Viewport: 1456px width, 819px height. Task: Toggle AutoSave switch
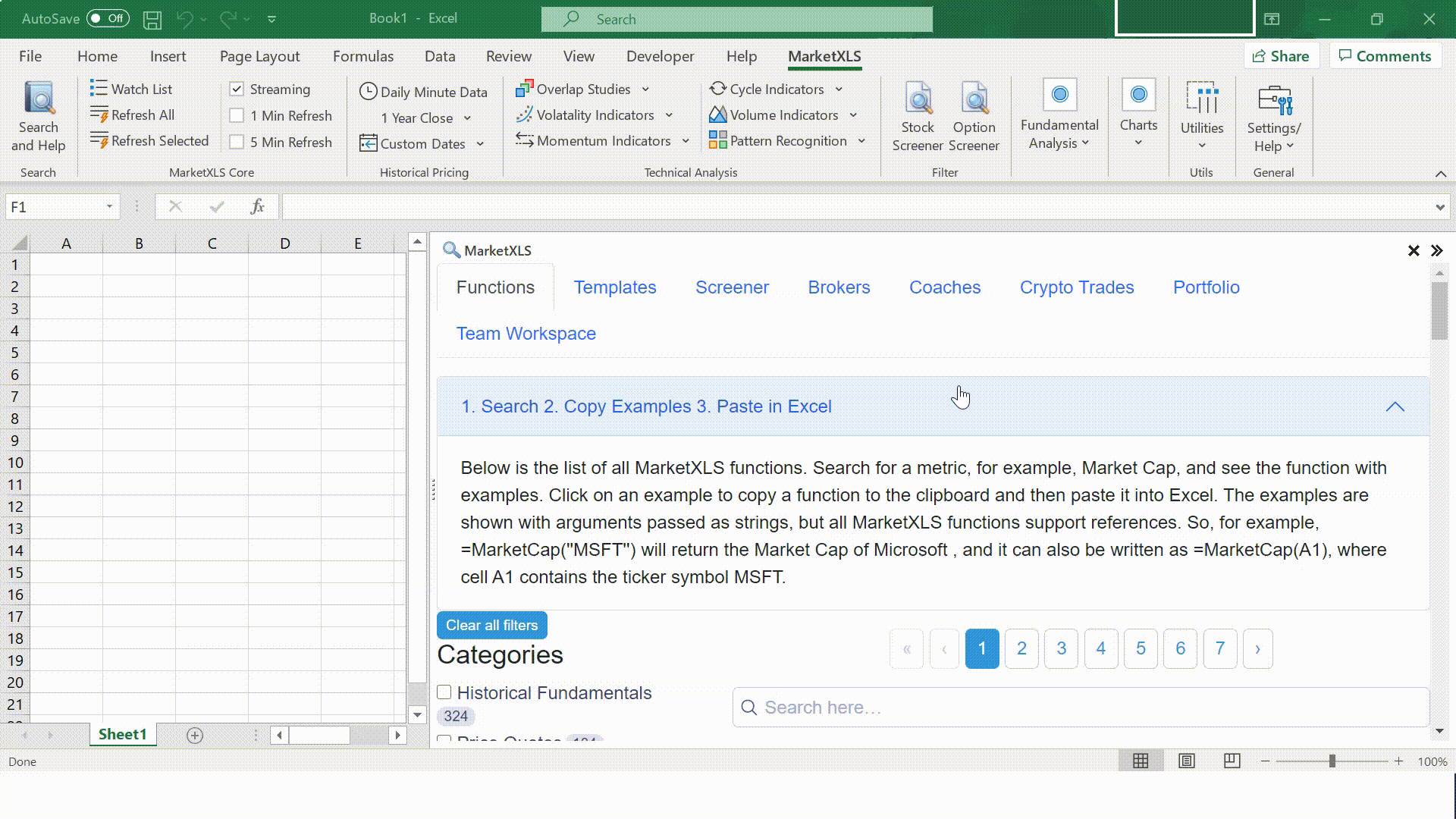pos(108,18)
